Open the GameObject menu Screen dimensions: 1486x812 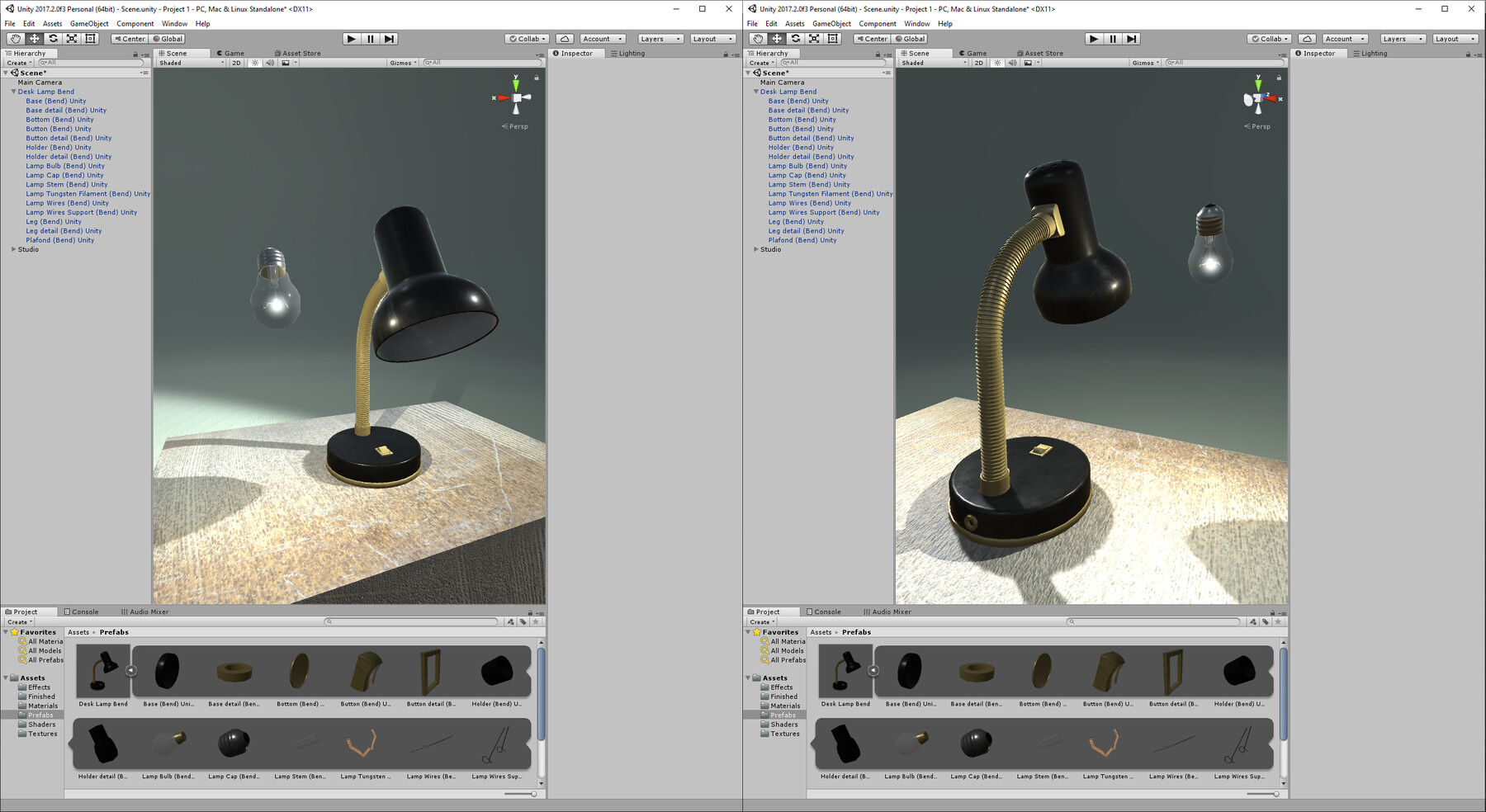tap(88, 23)
